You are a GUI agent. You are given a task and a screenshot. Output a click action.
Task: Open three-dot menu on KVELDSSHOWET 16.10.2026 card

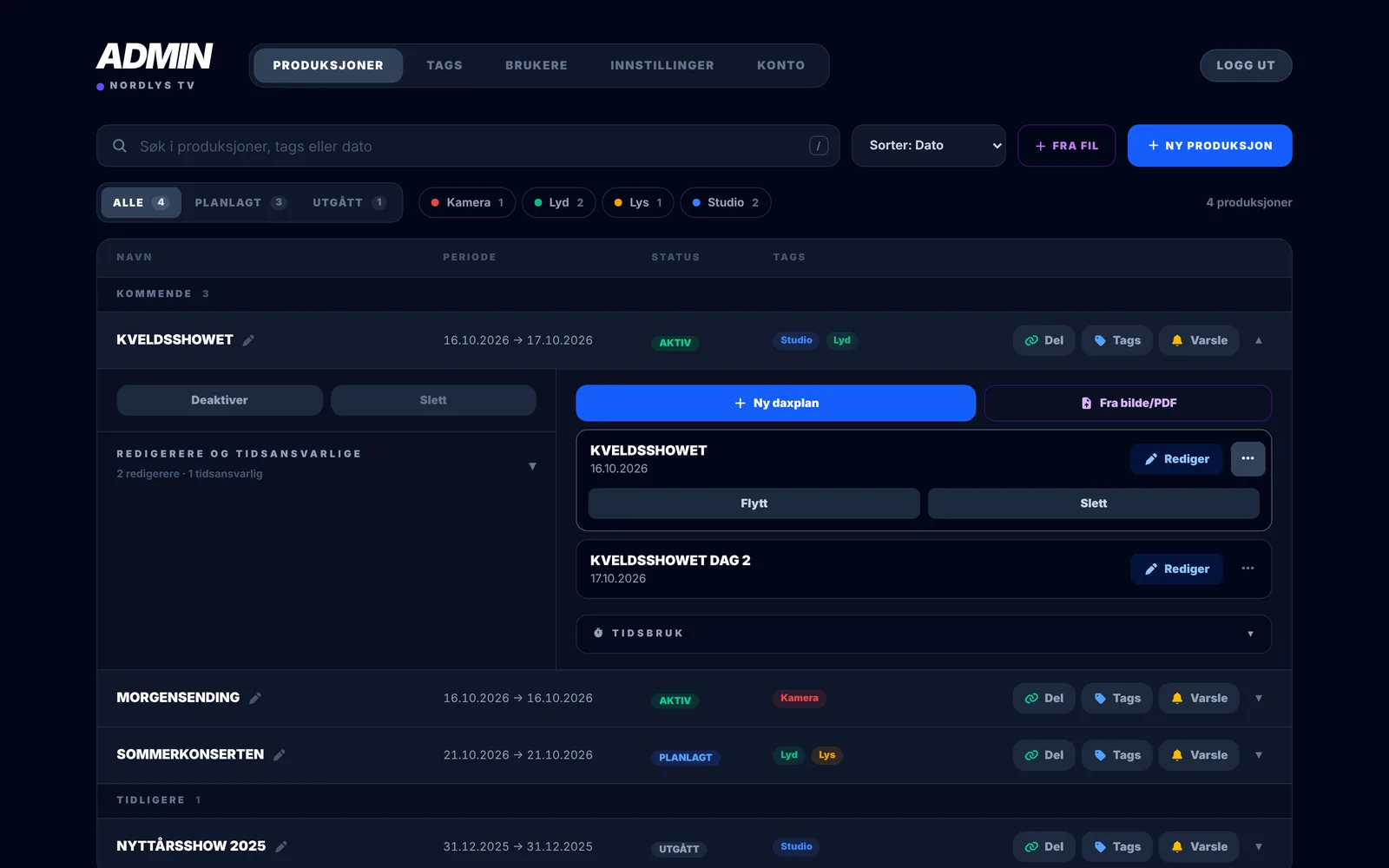[x=1247, y=458]
